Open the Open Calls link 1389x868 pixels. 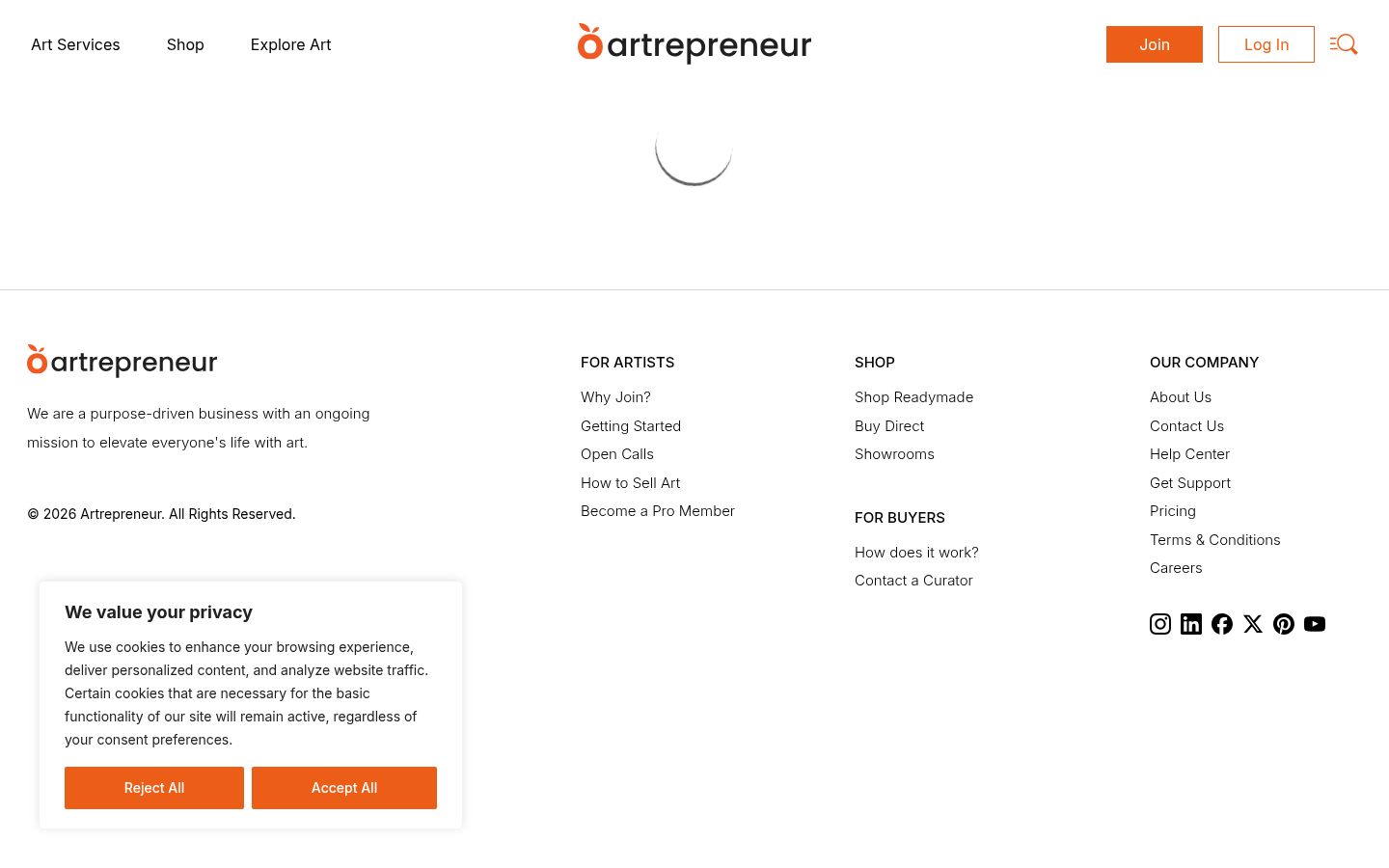[617, 454]
